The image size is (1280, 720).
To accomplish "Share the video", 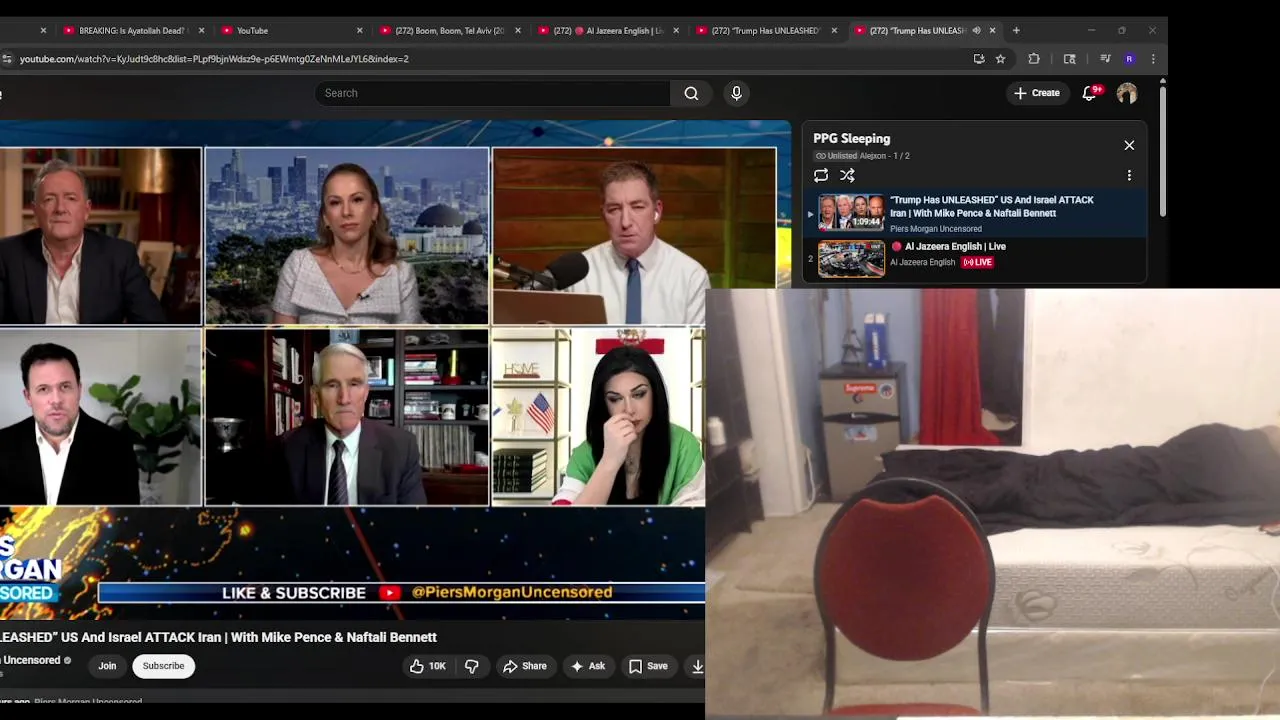I will tap(525, 666).
